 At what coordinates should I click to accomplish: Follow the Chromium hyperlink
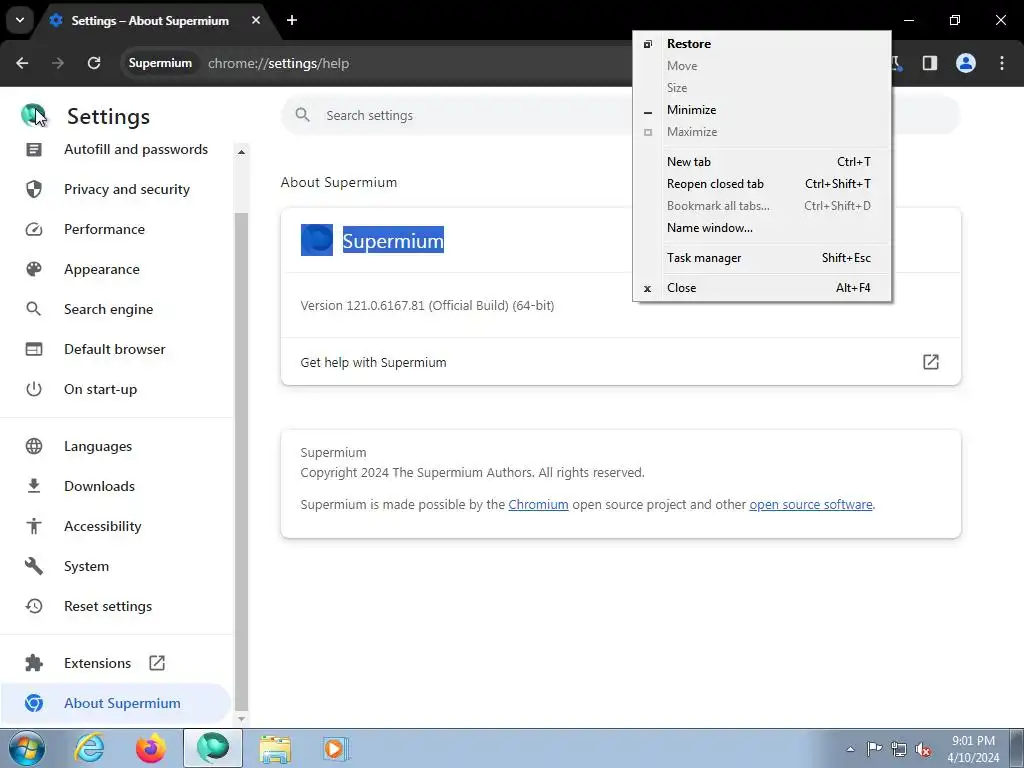tap(538, 505)
